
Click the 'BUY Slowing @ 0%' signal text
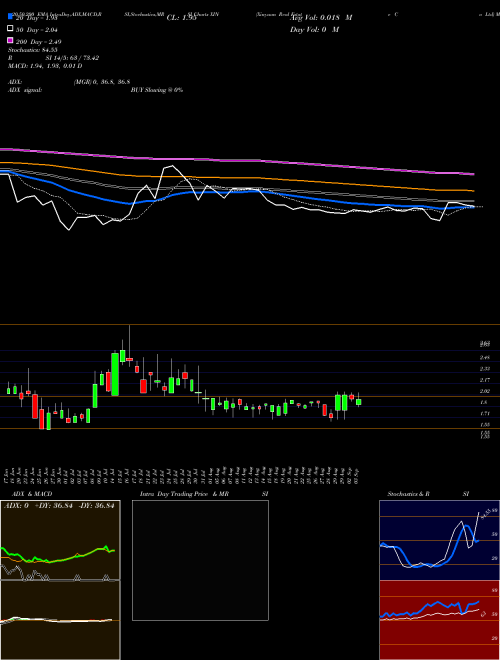click(157, 90)
